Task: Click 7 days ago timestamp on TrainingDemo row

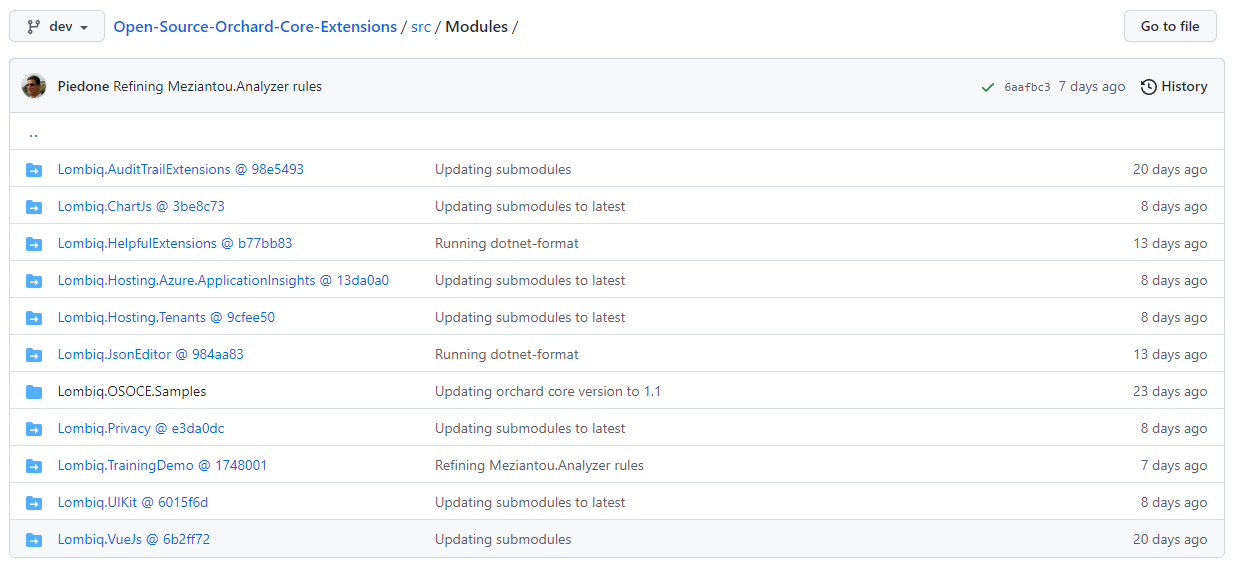Action: click(x=1174, y=465)
